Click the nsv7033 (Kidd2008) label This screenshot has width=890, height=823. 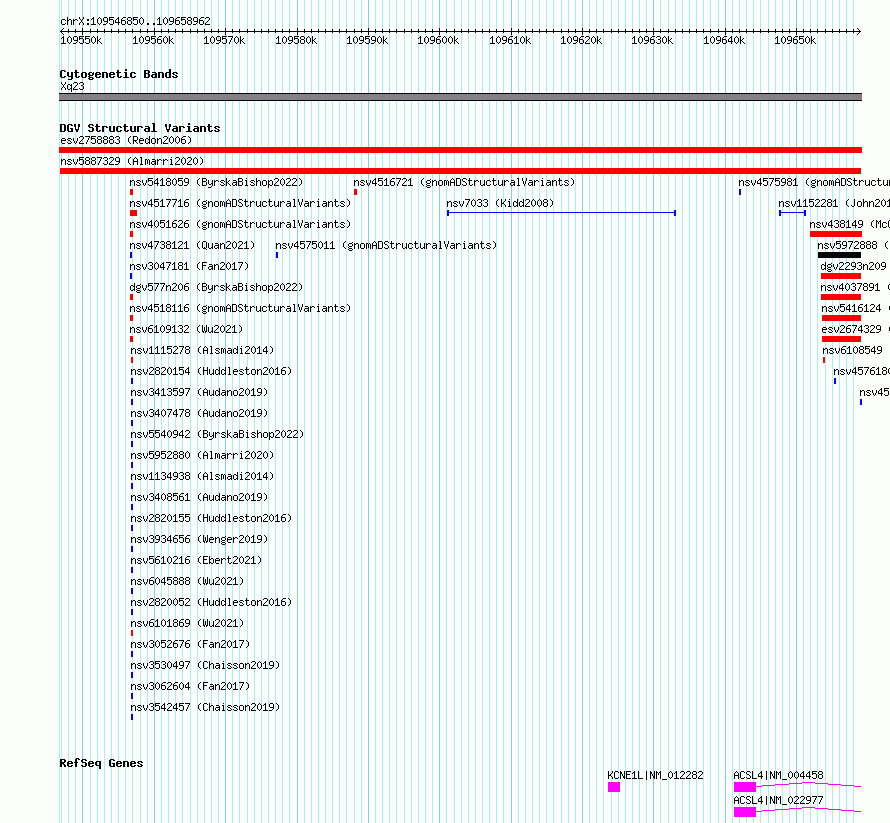click(x=500, y=203)
